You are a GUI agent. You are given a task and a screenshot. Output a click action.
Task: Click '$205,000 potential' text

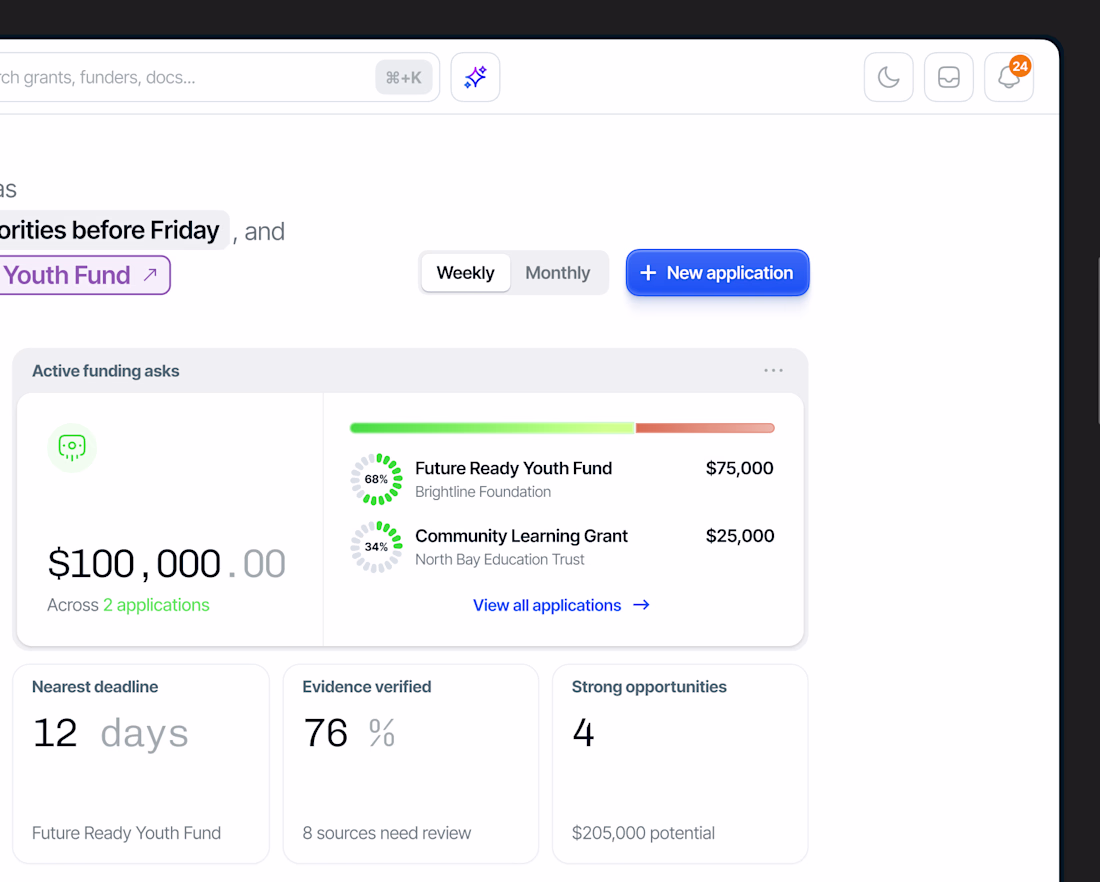pos(643,833)
